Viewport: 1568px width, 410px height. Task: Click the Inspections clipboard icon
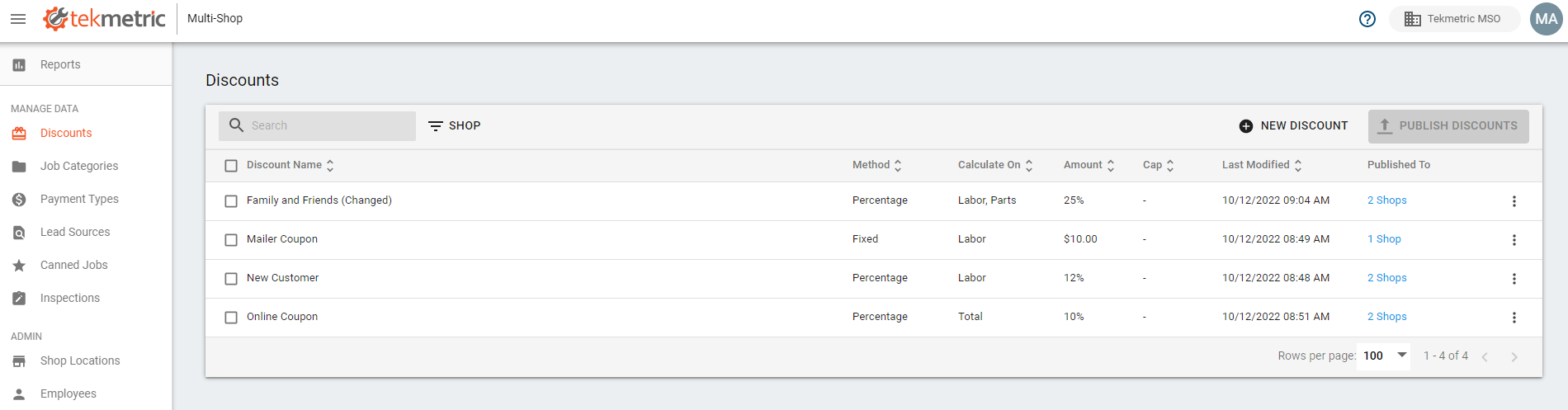[19, 298]
